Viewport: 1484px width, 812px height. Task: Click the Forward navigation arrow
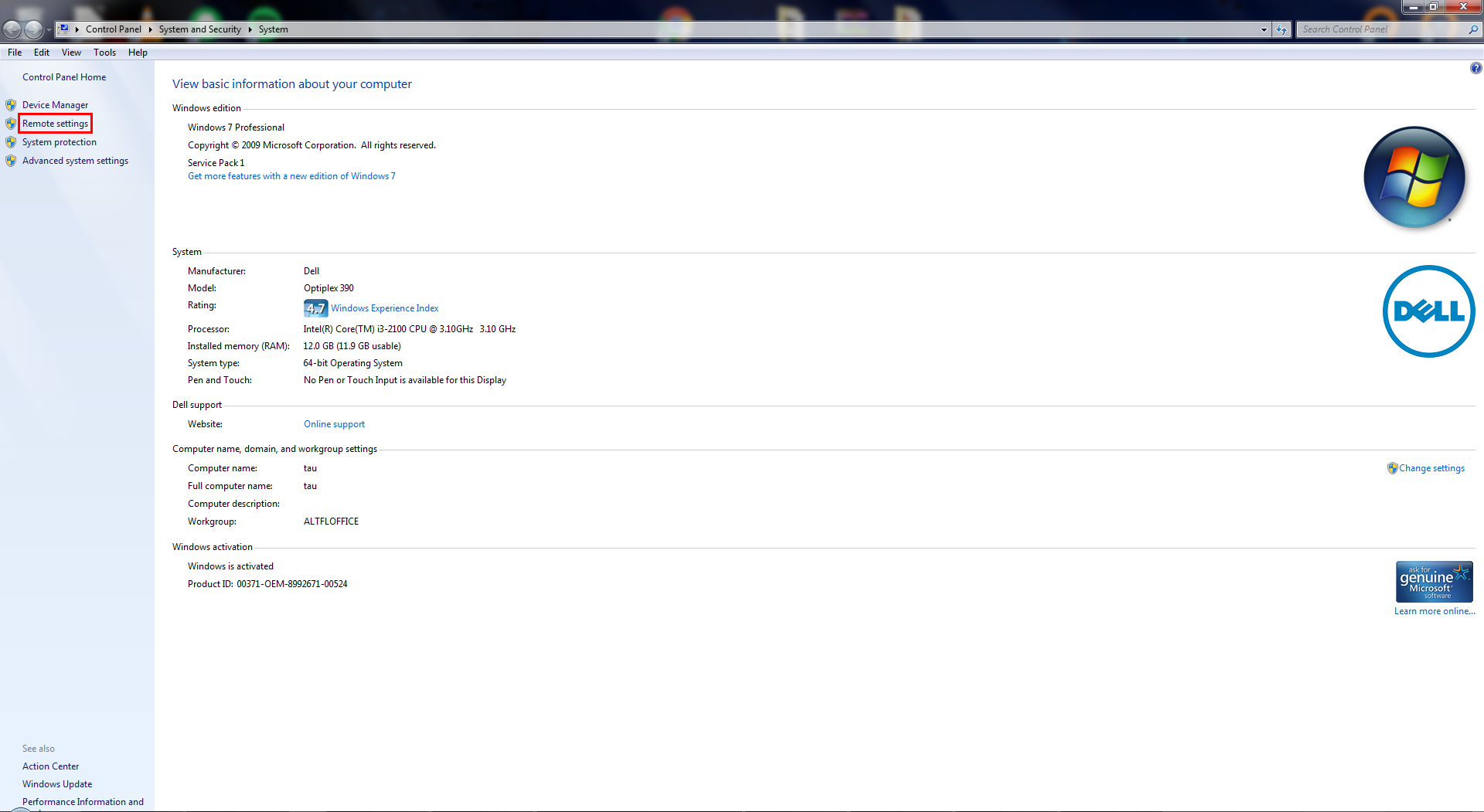point(33,29)
